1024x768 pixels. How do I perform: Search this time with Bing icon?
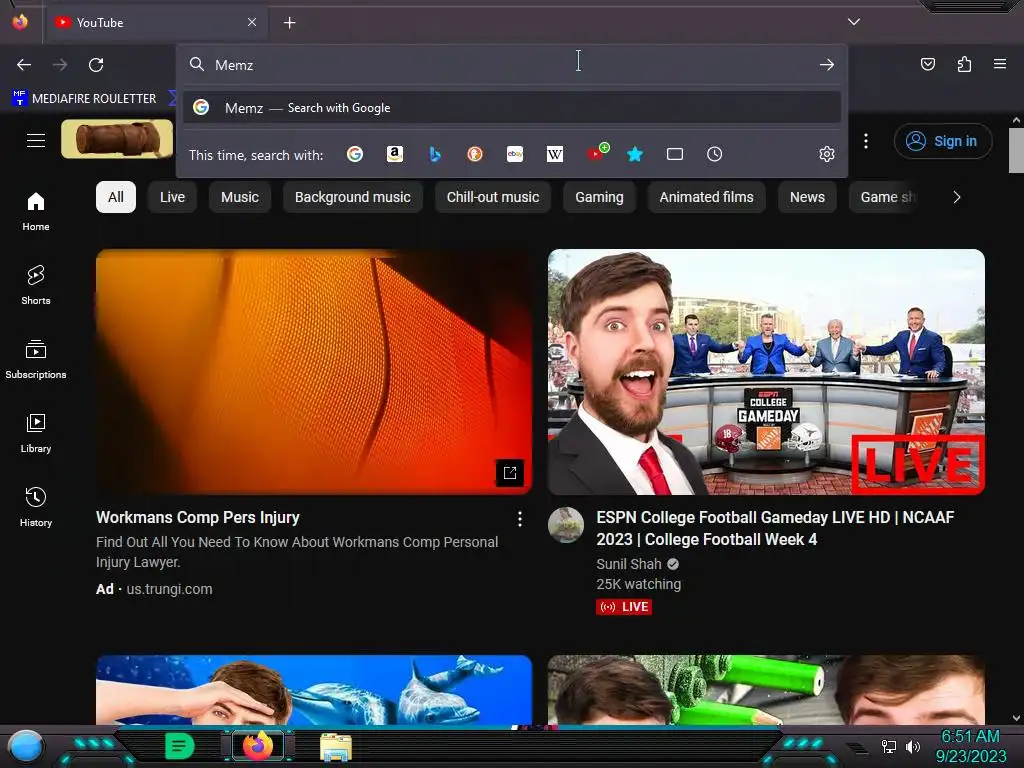(435, 154)
